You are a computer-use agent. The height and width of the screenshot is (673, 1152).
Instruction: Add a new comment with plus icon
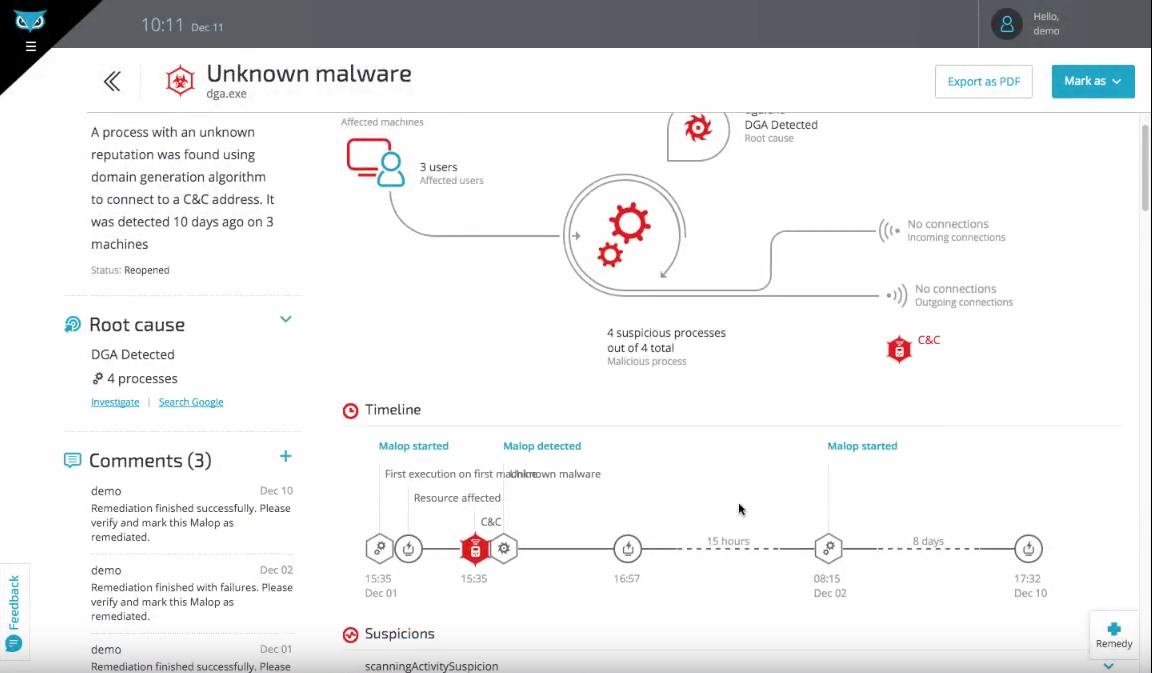coord(285,456)
